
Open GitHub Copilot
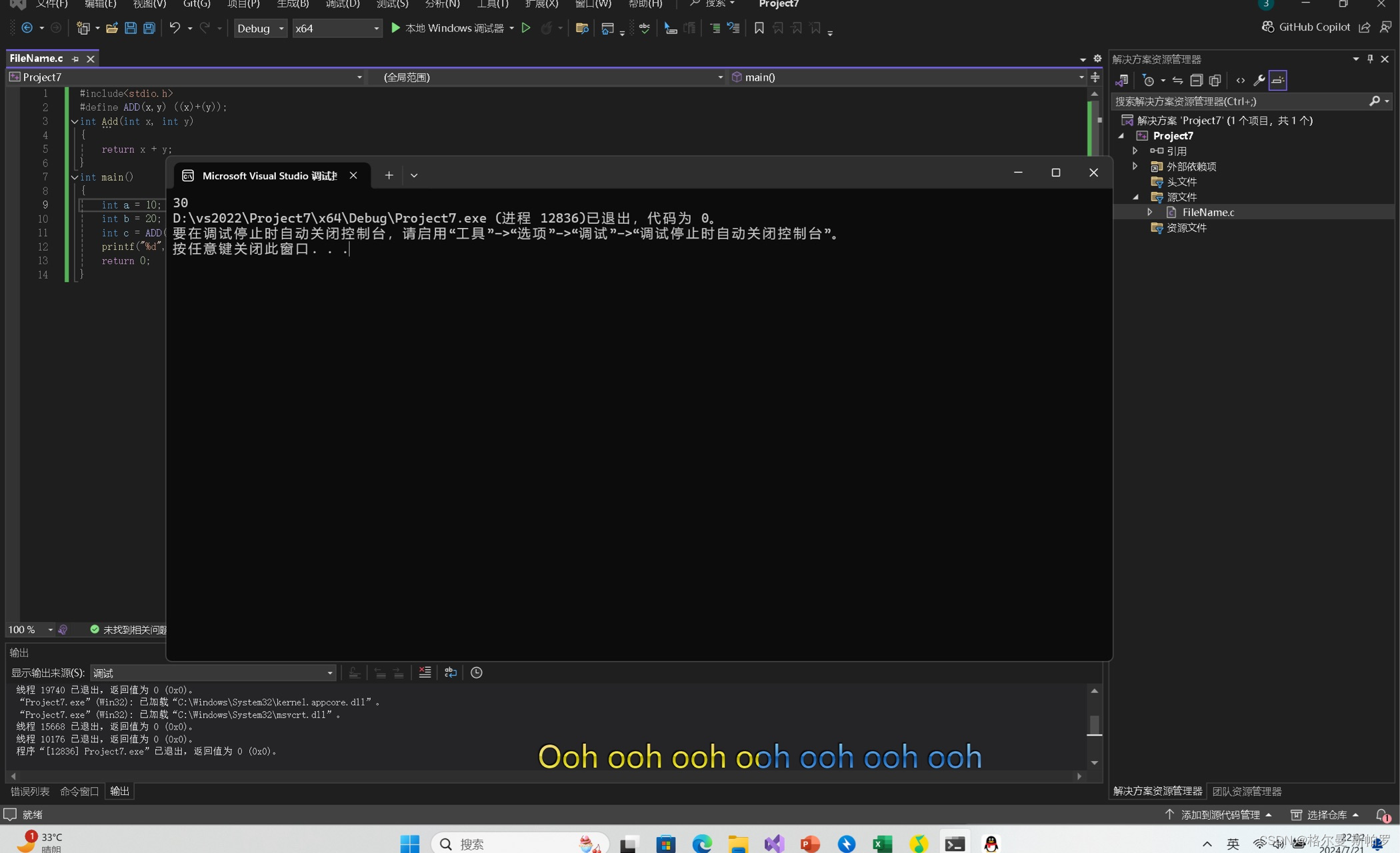1306,27
